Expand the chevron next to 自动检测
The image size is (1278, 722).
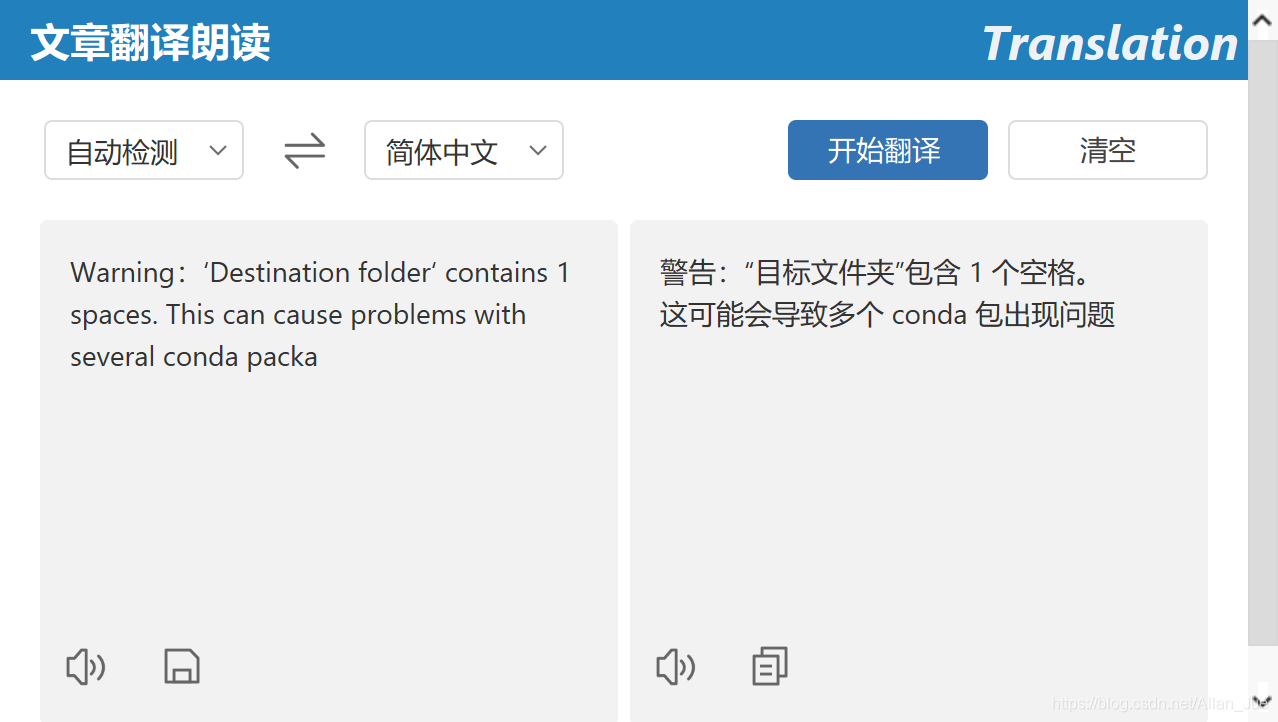(x=218, y=150)
